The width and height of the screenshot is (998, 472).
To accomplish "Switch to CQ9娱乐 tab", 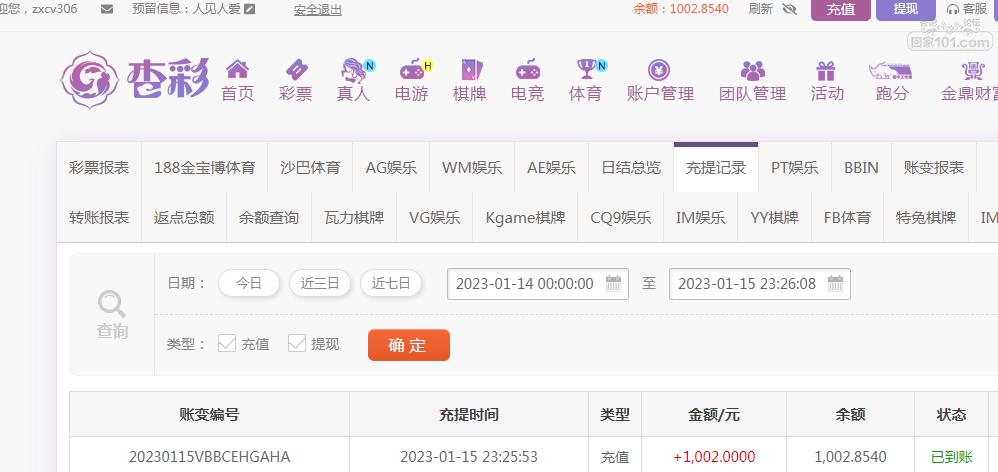I will 621,217.
